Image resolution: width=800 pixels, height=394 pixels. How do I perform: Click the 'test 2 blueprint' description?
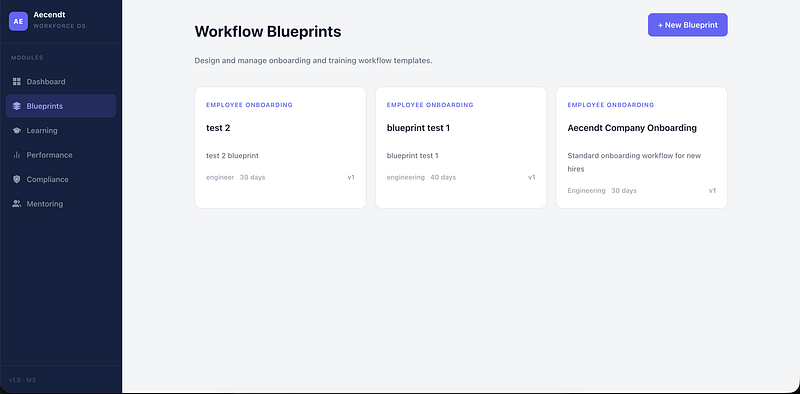pyautogui.click(x=232, y=156)
